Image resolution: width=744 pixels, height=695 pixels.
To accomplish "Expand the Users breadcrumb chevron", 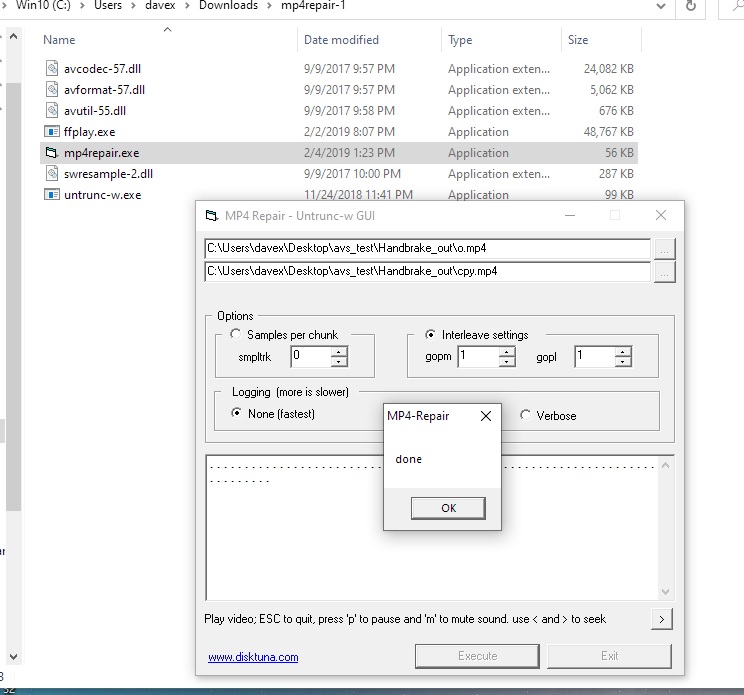I will pos(134,6).
